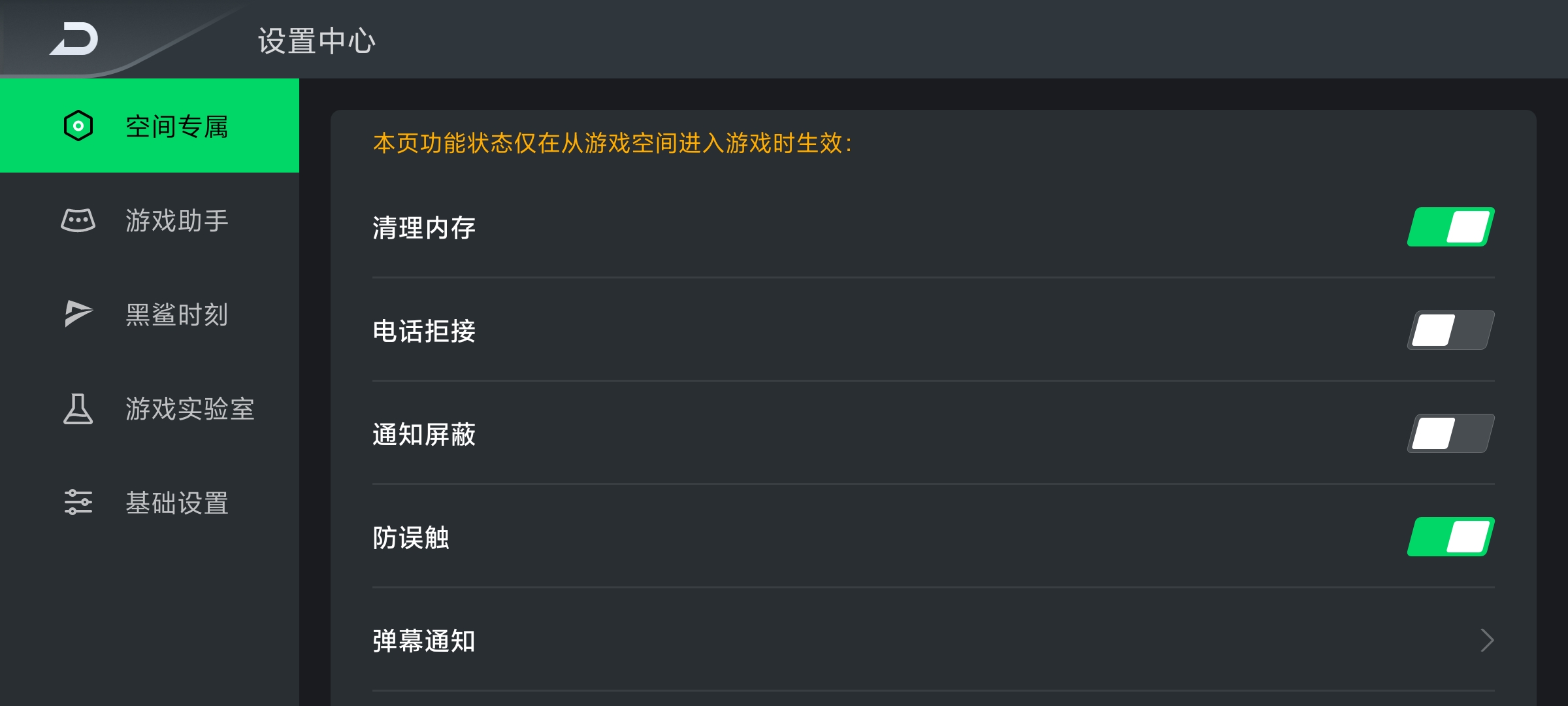The width and height of the screenshot is (1568, 706).
Task: Tap the 清理内存 label
Action: [x=424, y=227]
